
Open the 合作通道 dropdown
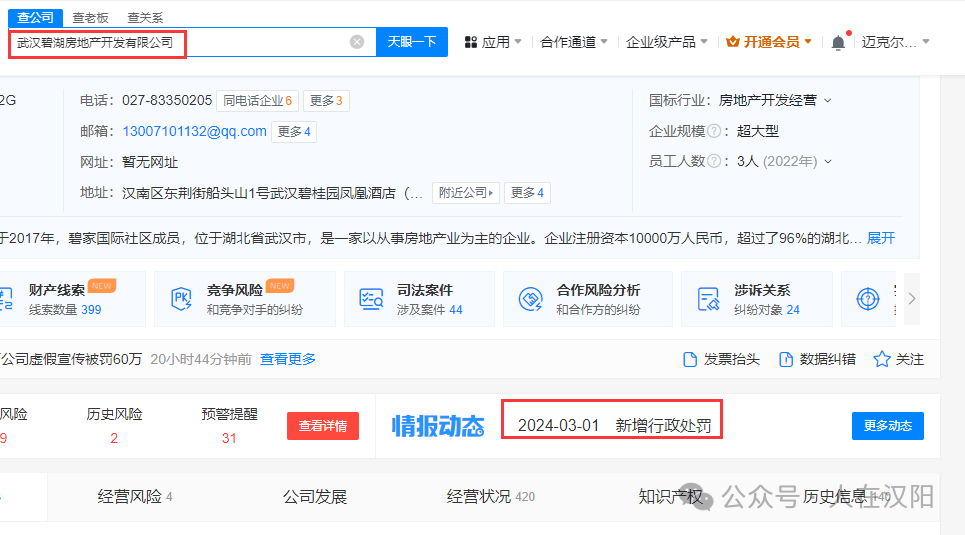coord(573,42)
